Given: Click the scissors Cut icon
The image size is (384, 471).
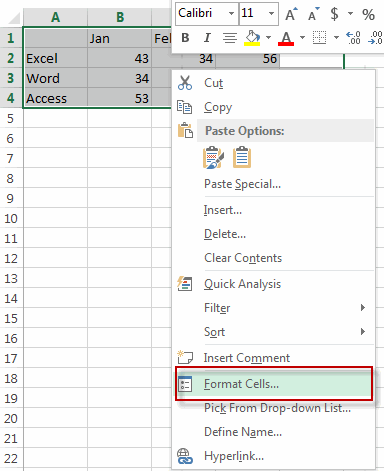Looking at the screenshot, I should (x=185, y=83).
